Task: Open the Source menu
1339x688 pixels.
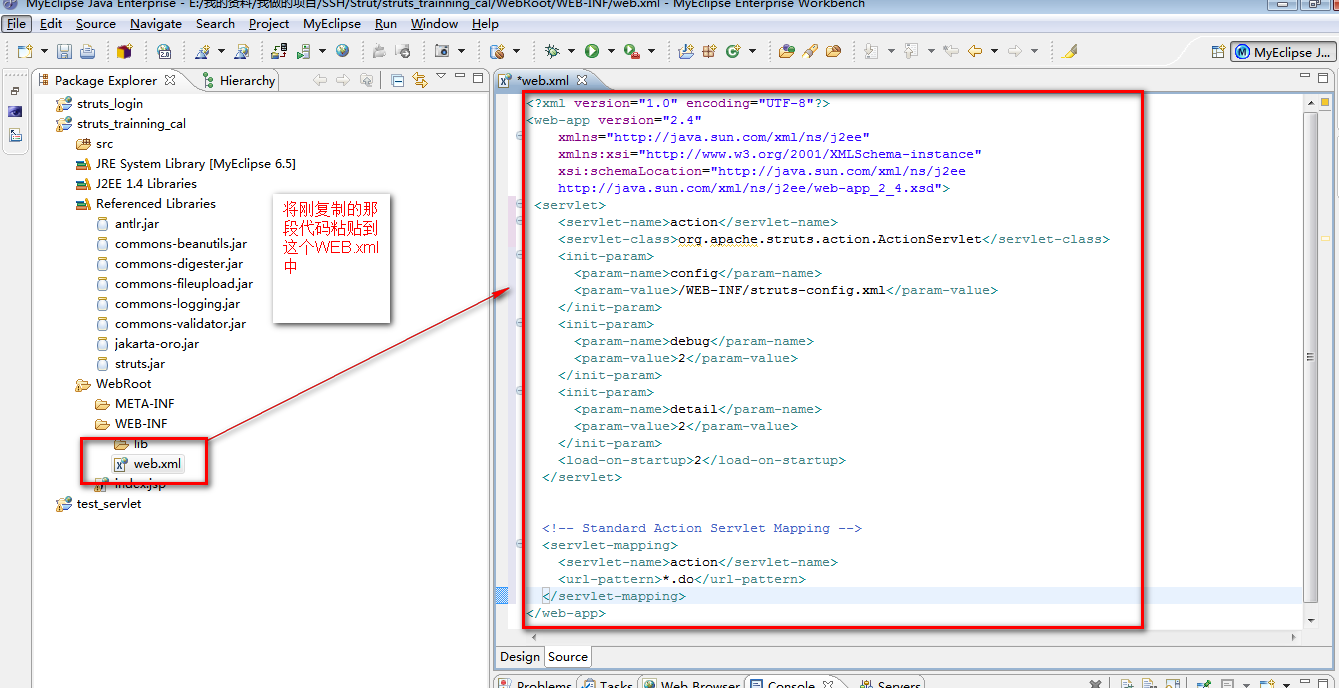Action: 96,23
